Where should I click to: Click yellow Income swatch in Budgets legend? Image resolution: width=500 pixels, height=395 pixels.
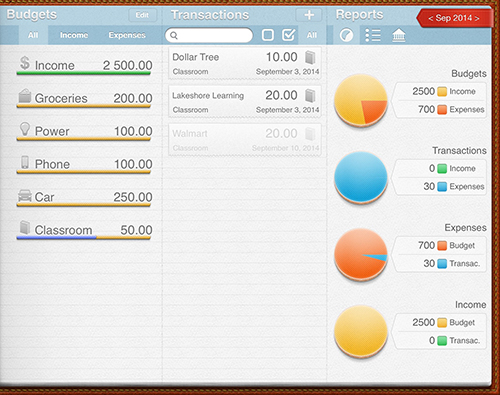442,92
